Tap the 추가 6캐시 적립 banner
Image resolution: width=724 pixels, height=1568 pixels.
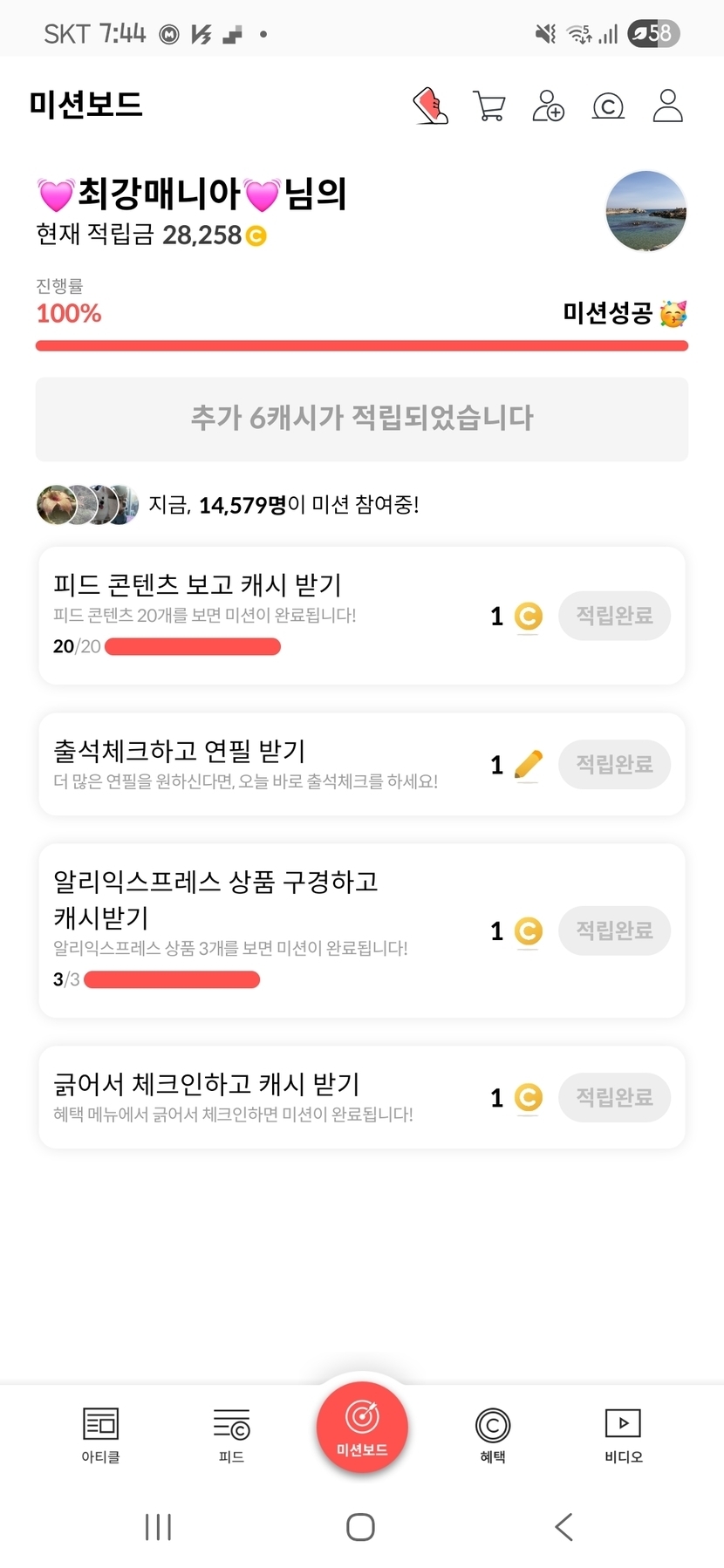click(x=362, y=419)
